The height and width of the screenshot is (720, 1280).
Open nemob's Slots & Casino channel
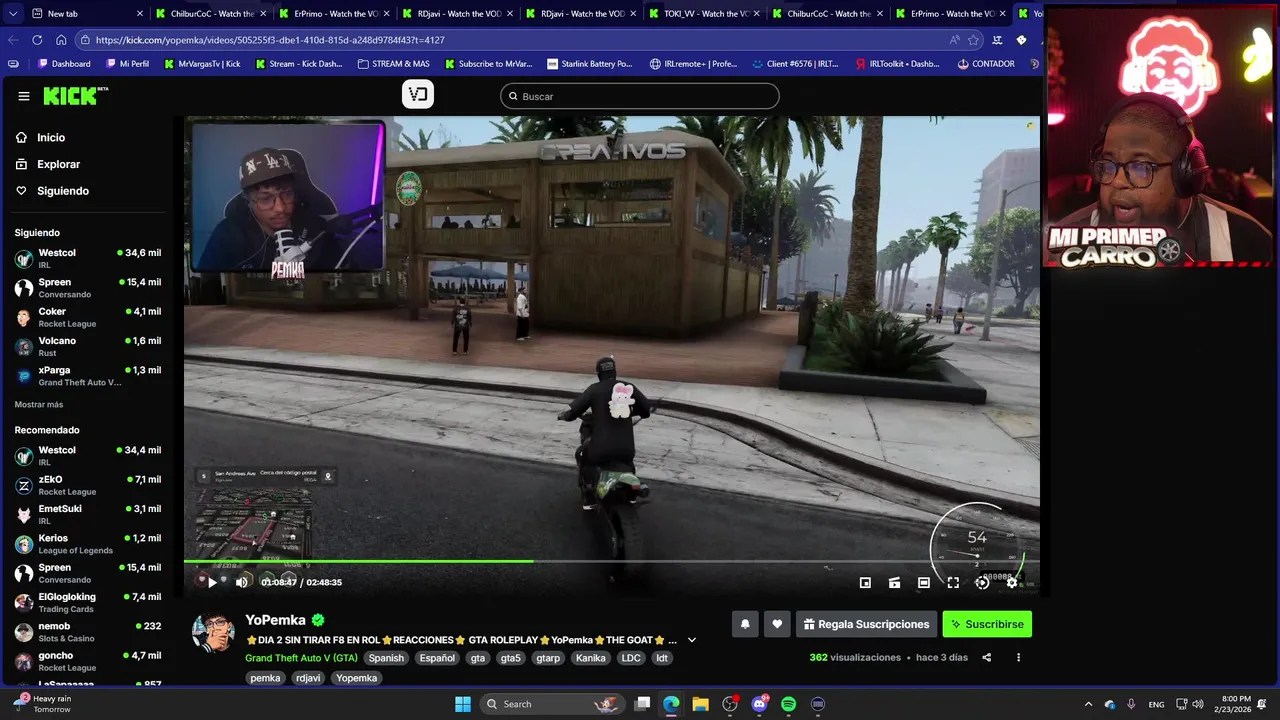[88, 632]
